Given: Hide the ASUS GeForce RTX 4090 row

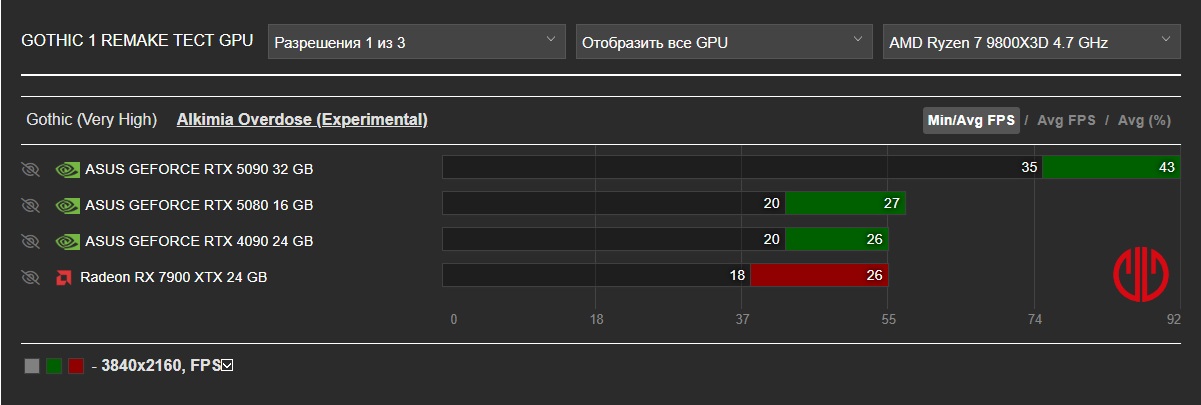Looking at the screenshot, I should (x=30, y=241).
